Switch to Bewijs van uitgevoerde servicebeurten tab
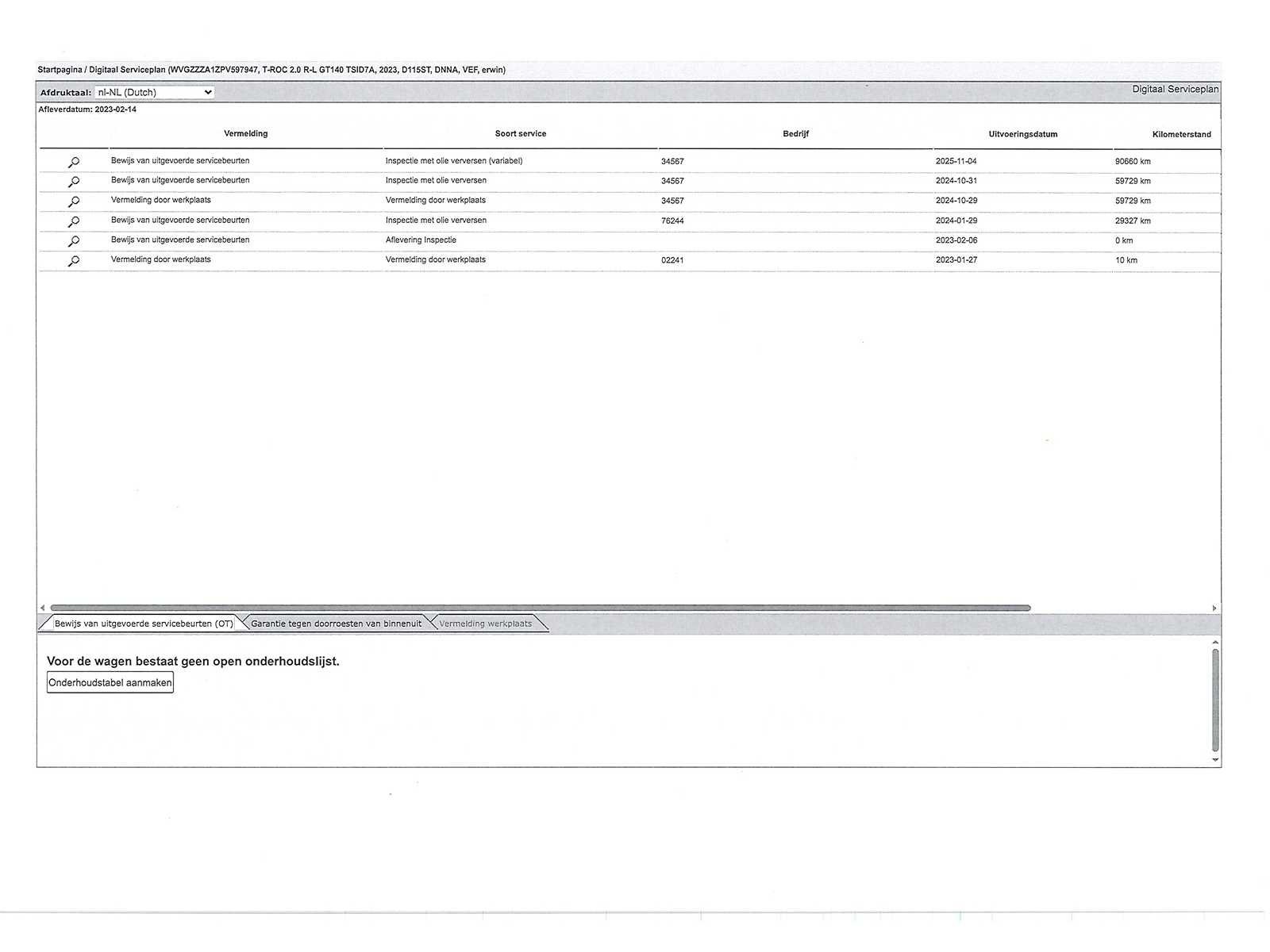Viewport: 1270px width, 952px height. pos(144,624)
